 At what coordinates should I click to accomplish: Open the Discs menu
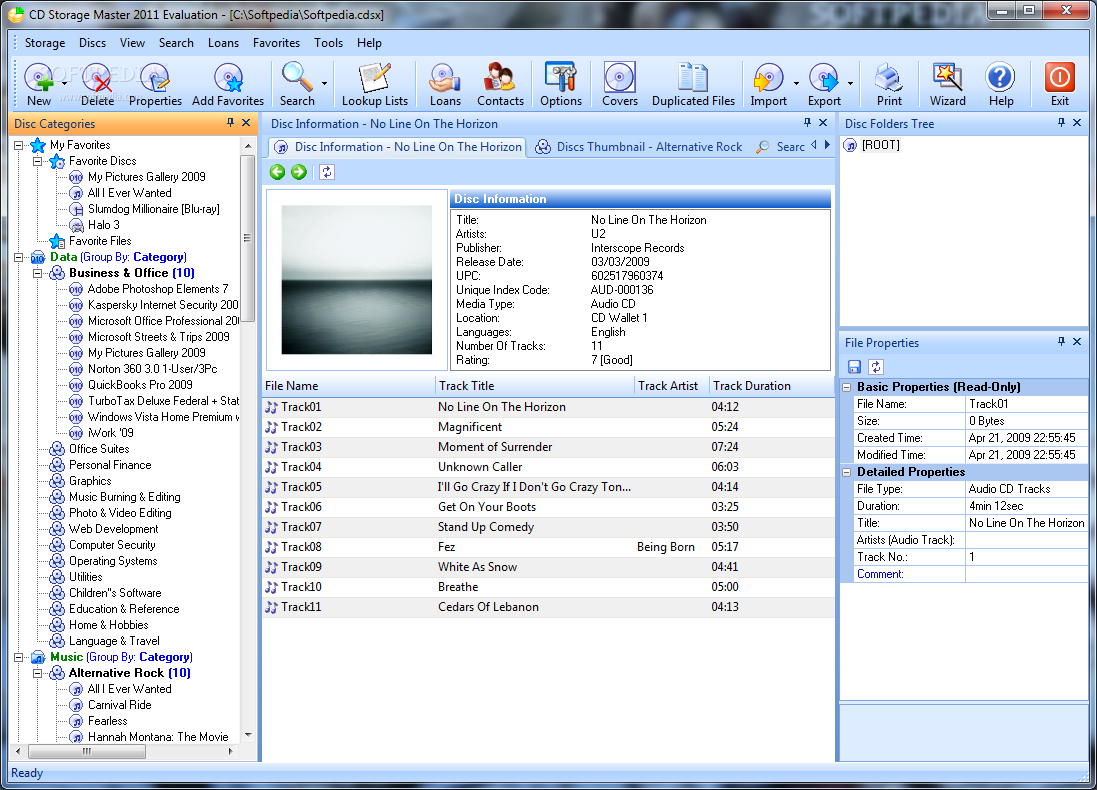pos(92,43)
